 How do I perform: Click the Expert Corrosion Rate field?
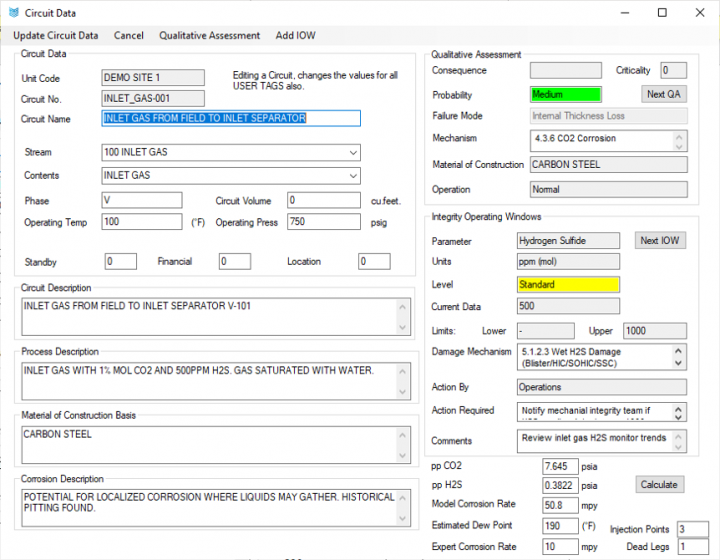point(560,547)
